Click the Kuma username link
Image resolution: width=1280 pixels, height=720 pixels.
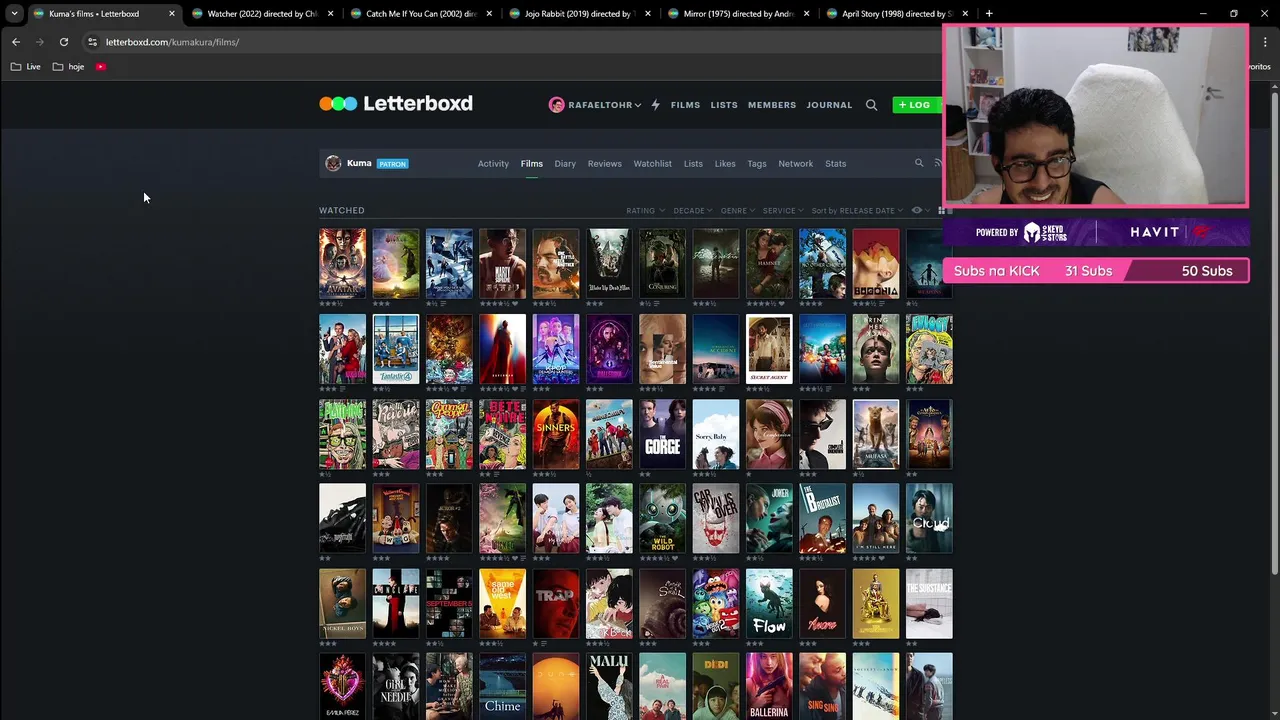click(359, 163)
